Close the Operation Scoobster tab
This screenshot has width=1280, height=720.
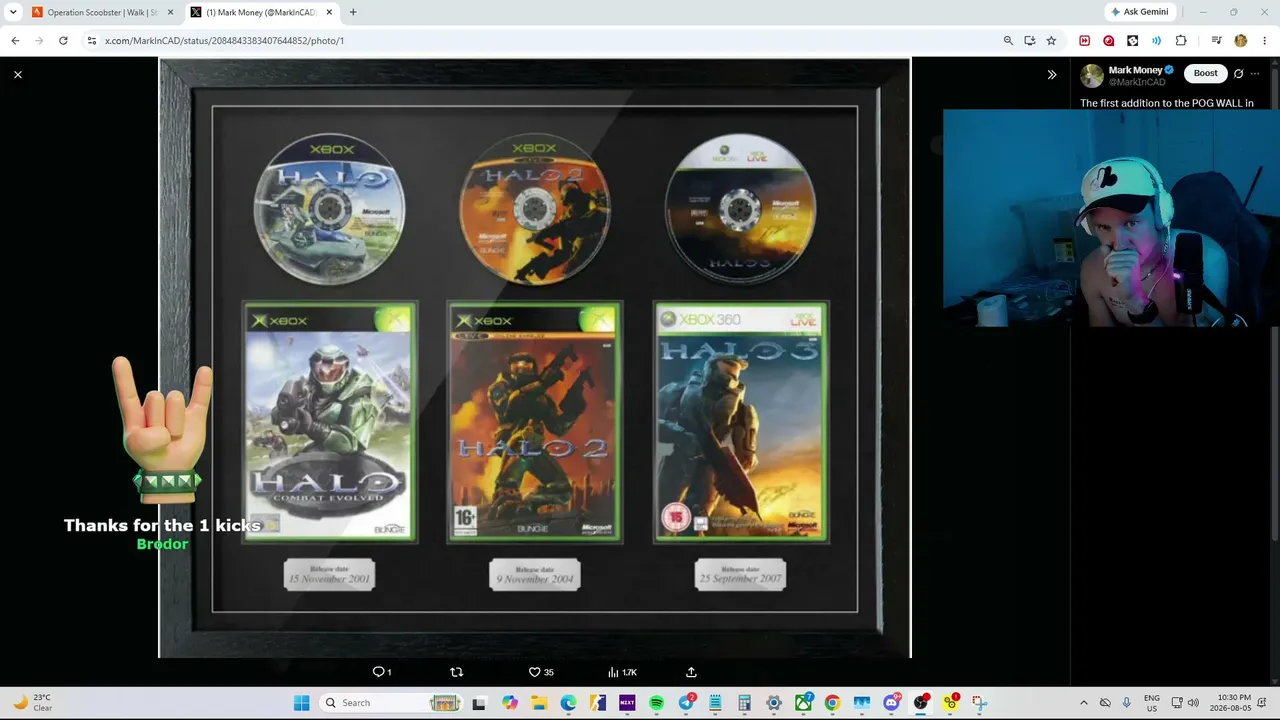[168, 12]
